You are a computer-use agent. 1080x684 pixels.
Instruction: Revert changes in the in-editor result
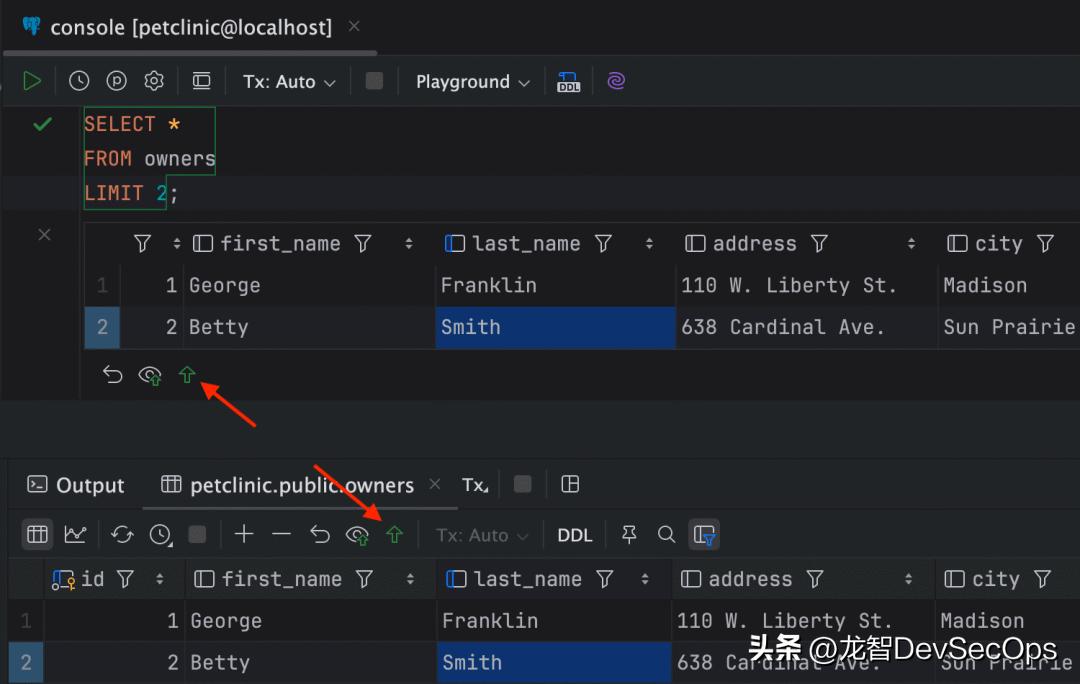[x=112, y=375]
